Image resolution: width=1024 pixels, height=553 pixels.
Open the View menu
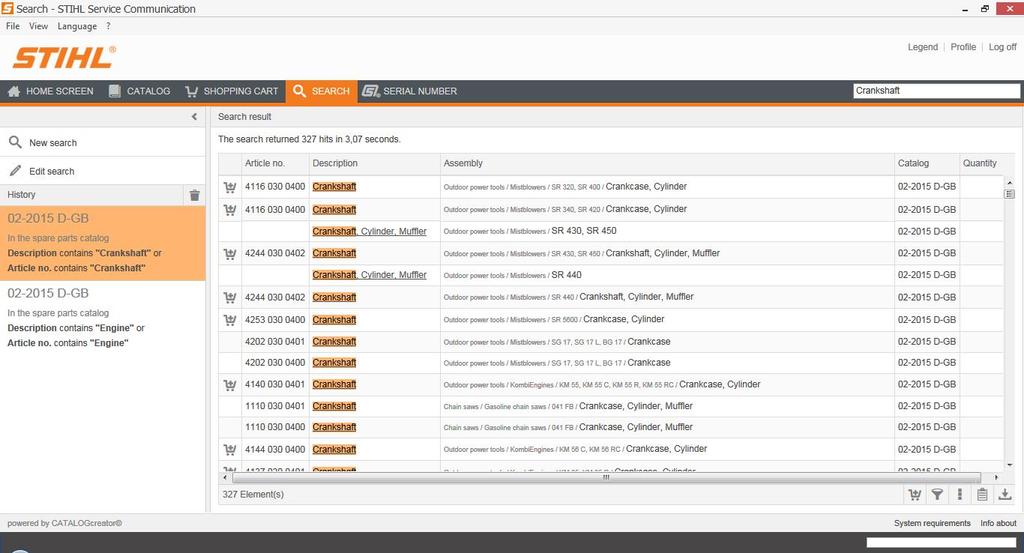click(x=38, y=26)
